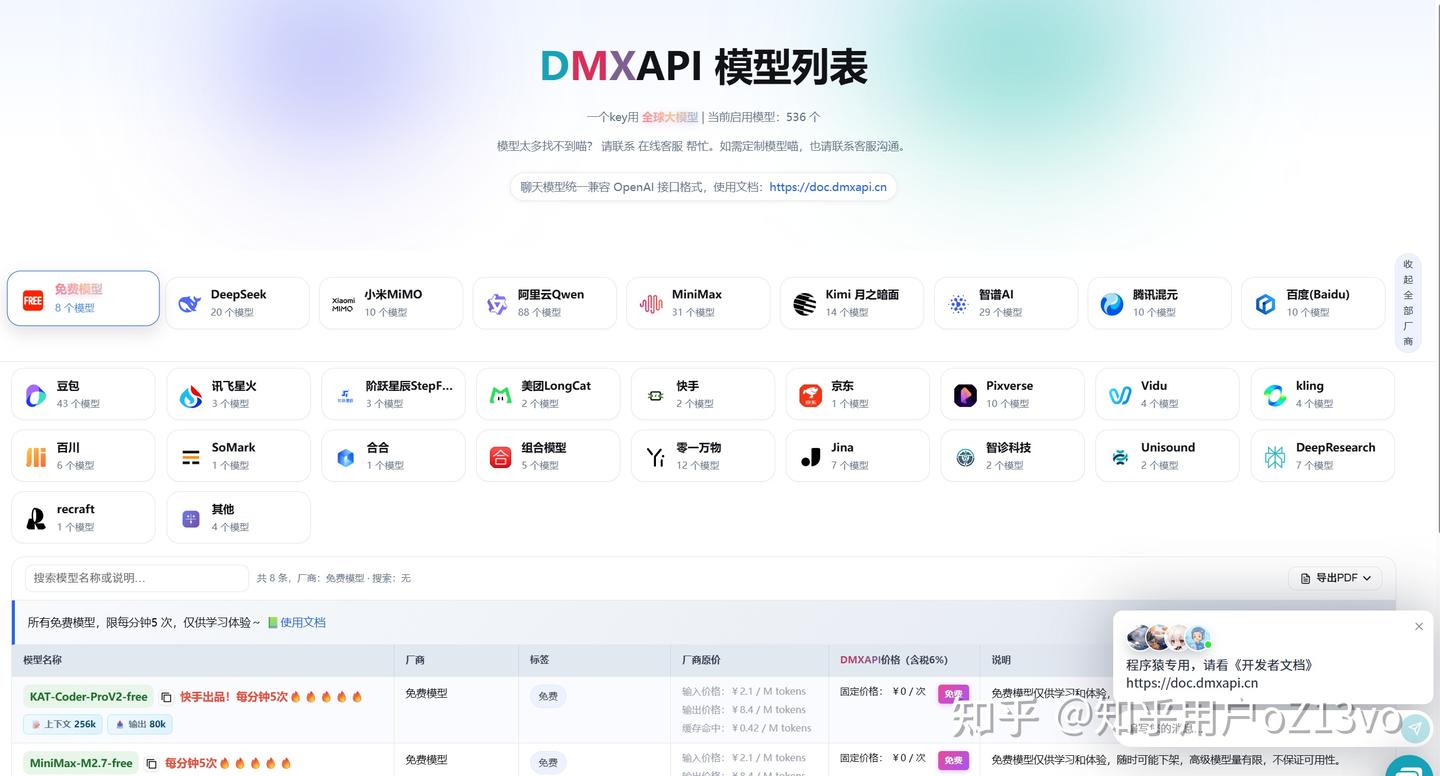
Task: Click the recraft logo icon
Action: coord(36,518)
